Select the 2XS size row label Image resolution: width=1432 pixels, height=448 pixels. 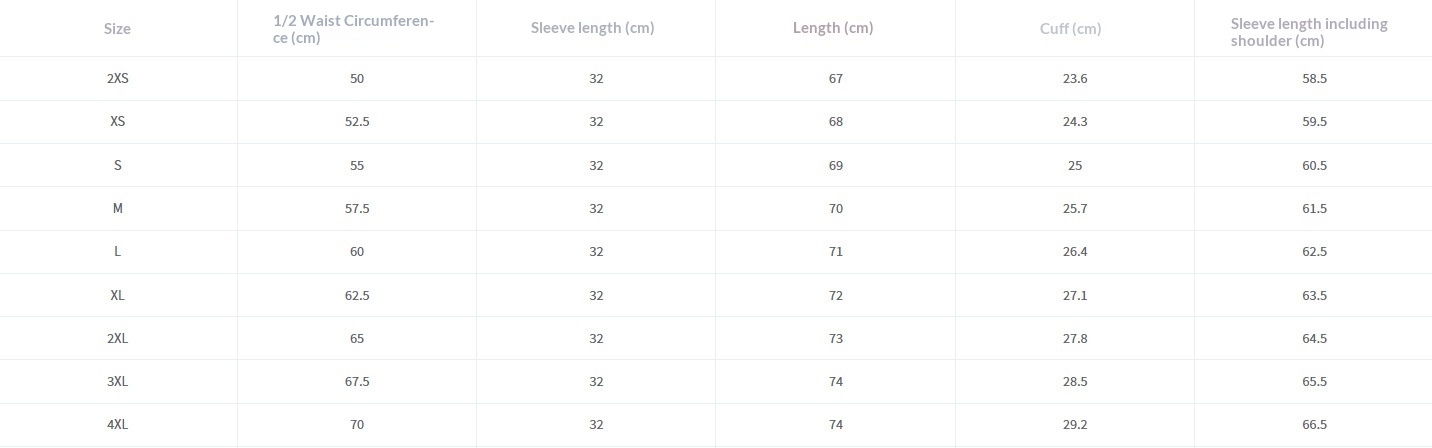[117, 79]
